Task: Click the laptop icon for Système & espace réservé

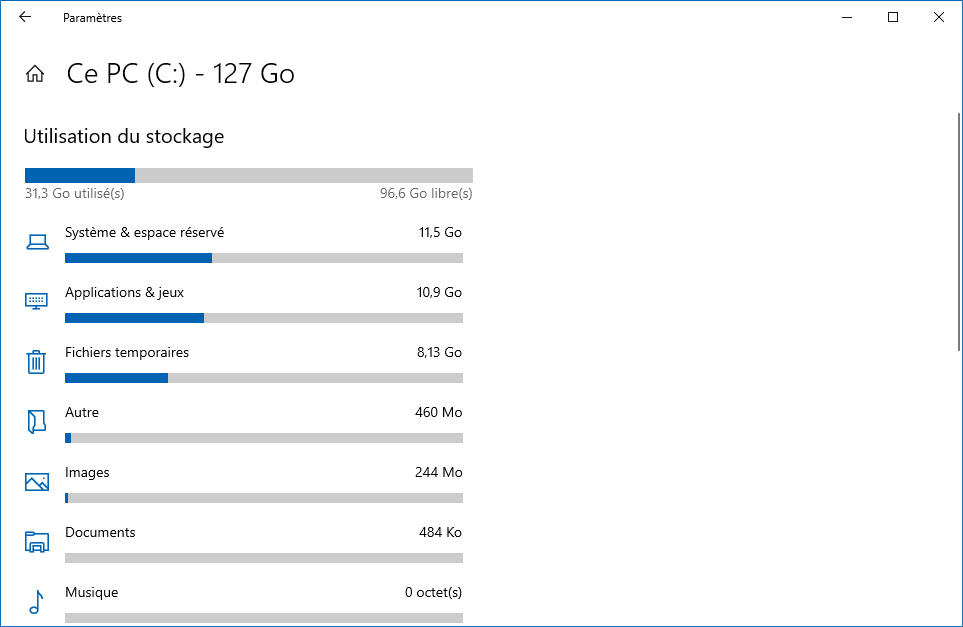Action: [x=37, y=242]
